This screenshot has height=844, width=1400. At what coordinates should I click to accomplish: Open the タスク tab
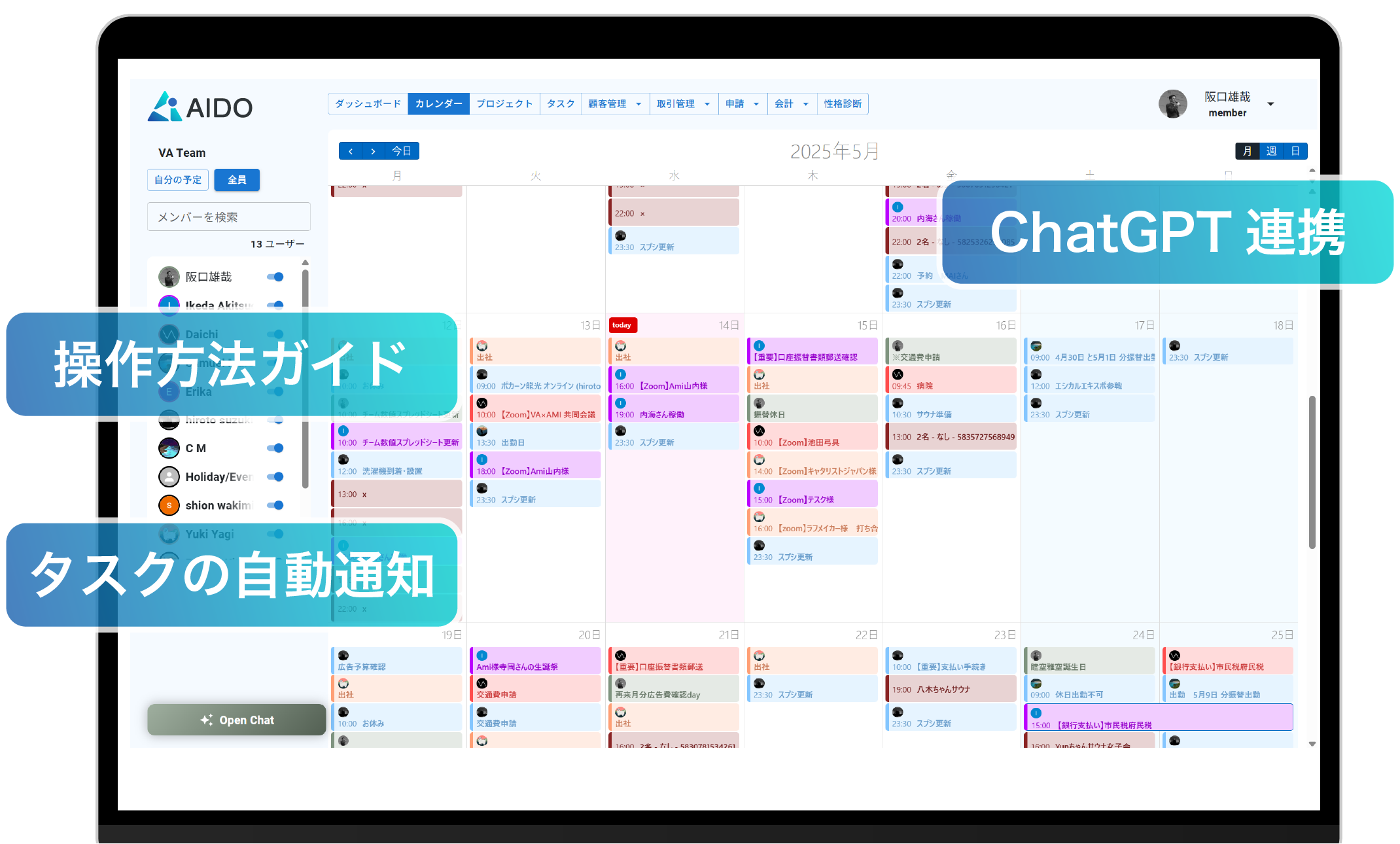point(561,104)
